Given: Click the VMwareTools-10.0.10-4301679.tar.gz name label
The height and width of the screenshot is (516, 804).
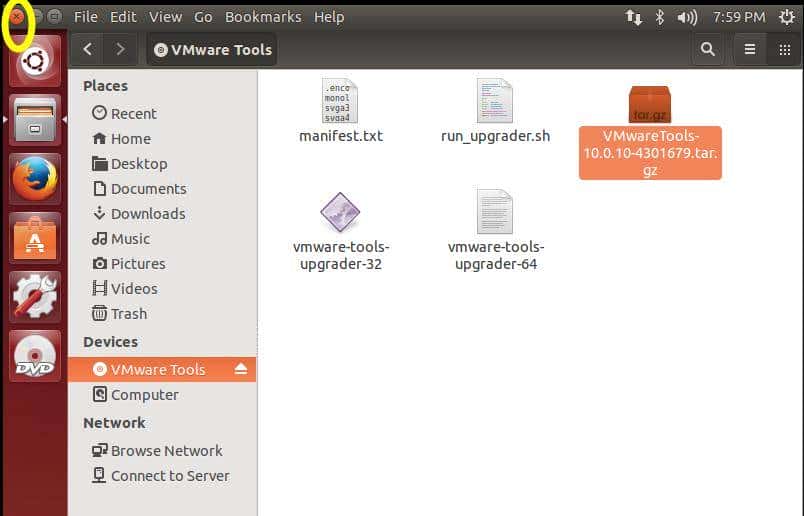Looking at the screenshot, I should (x=650, y=153).
